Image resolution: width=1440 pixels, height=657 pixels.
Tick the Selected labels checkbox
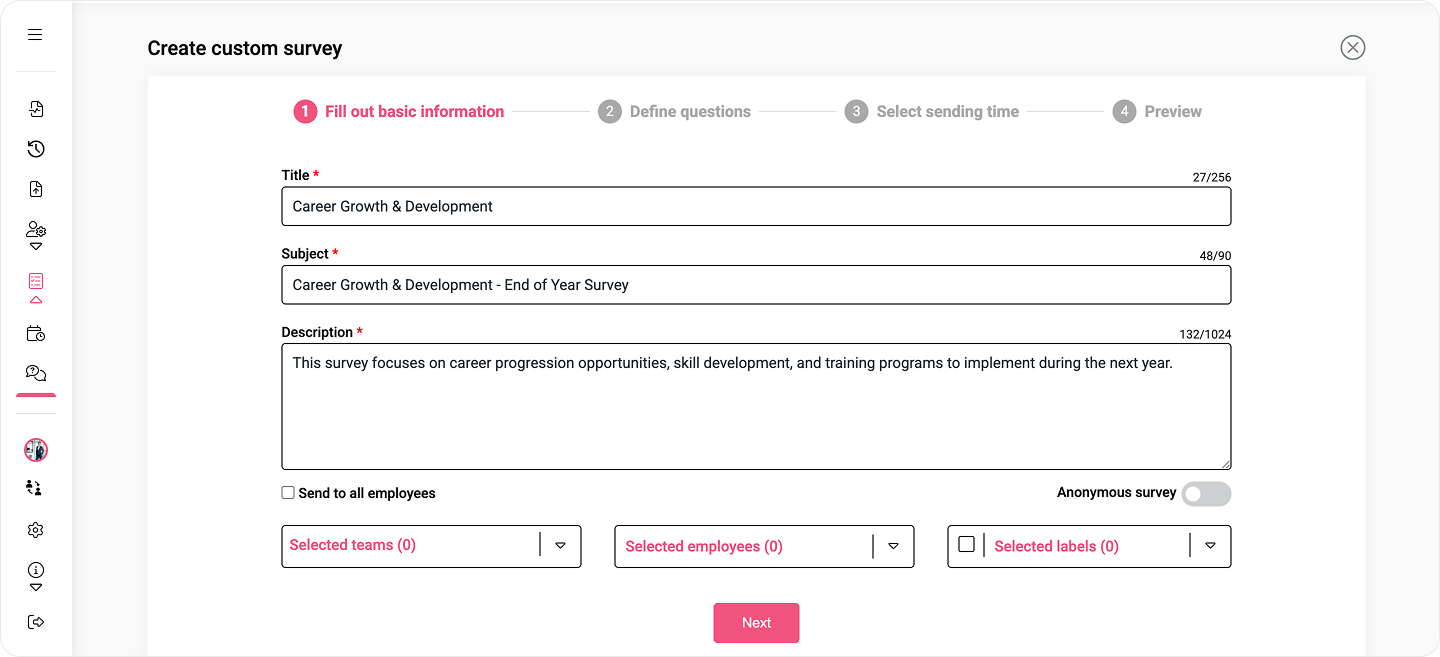(x=966, y=545)
